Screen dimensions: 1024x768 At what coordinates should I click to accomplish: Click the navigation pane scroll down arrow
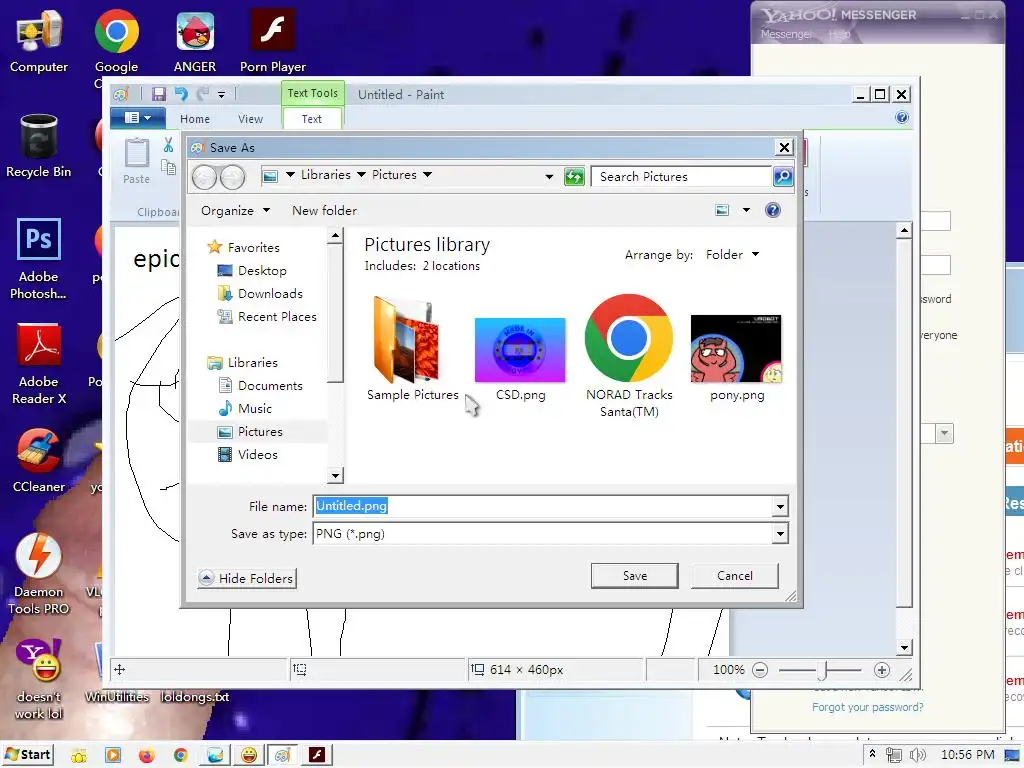pyautogui.click(x=335, y=475)
